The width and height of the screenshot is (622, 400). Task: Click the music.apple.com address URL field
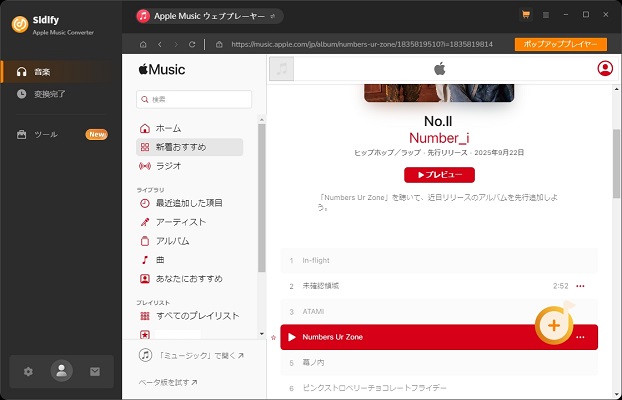pos(362,44)
